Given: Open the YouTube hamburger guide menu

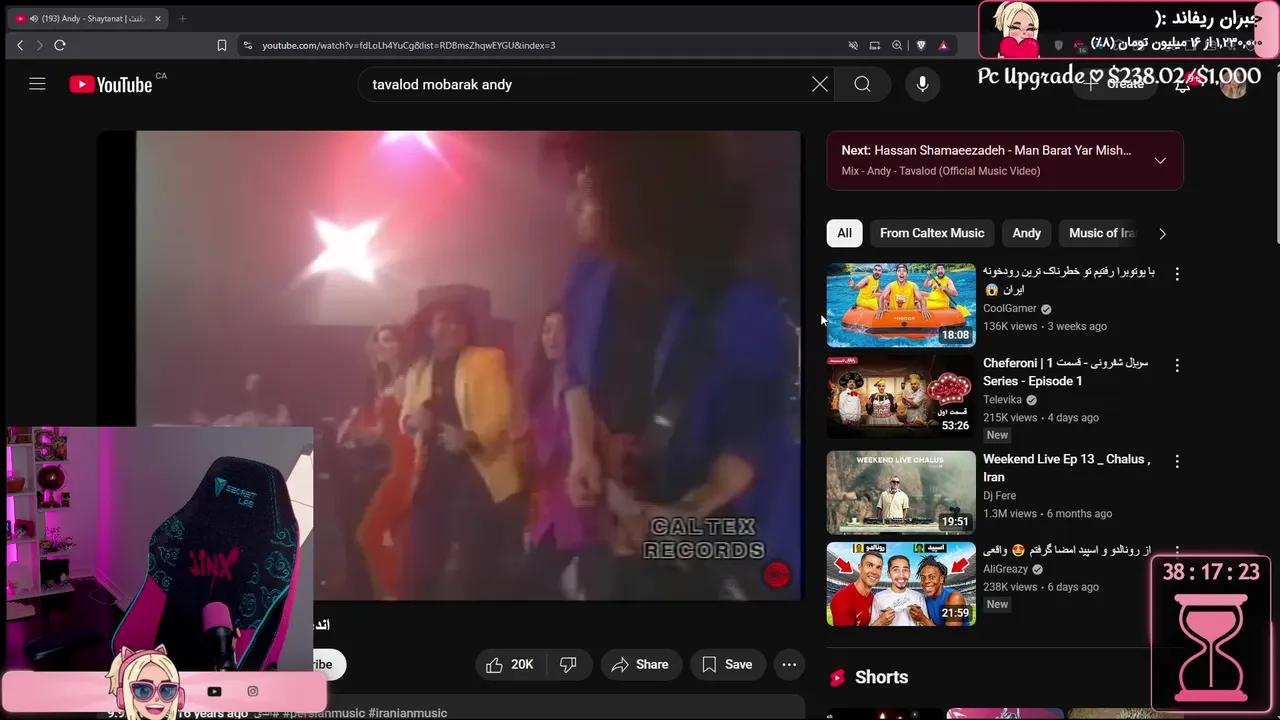Looking at the screenshot, I should (37, 84).
